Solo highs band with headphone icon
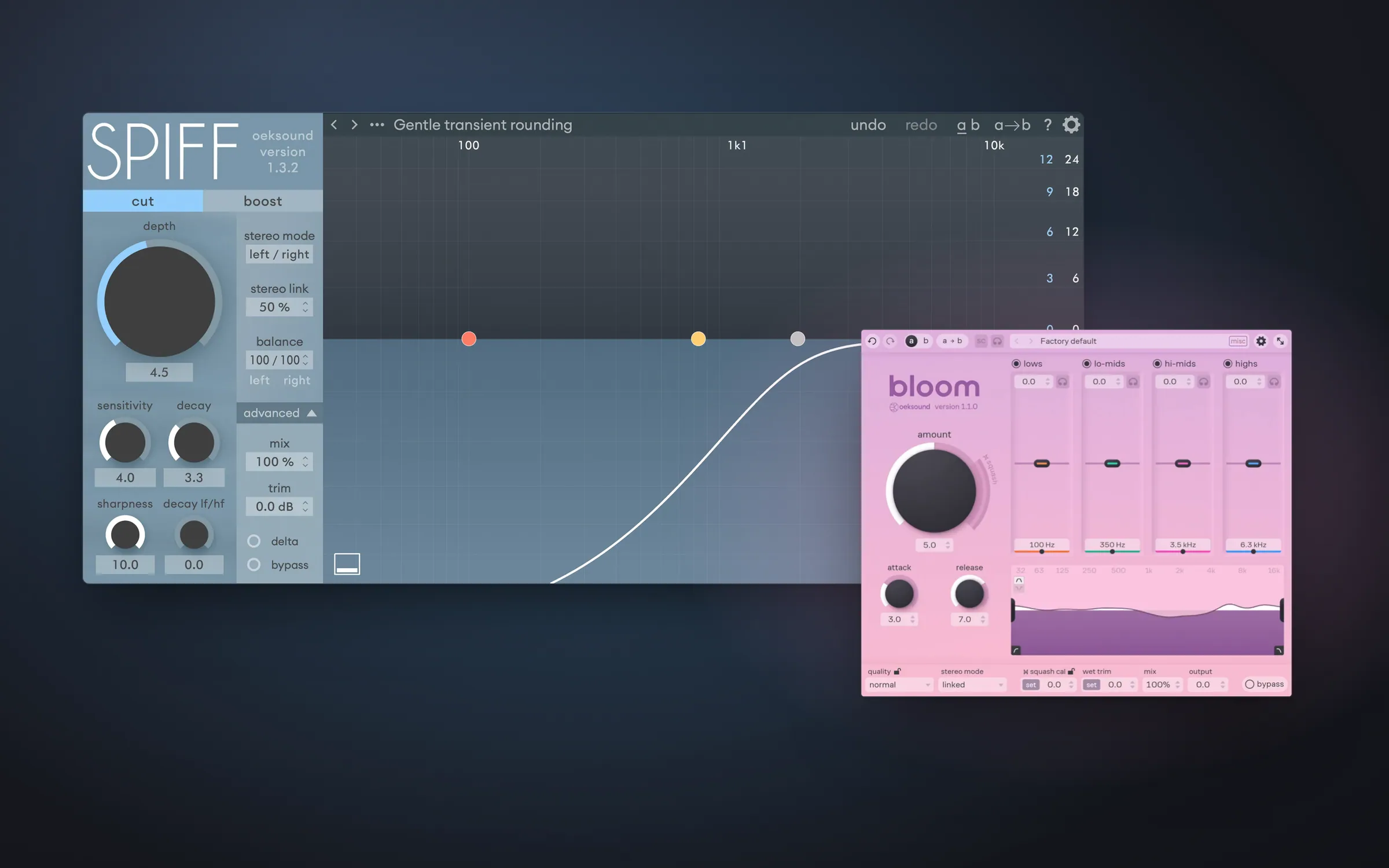Viewport: 1389px width, 868px height. coord(1274,381)
